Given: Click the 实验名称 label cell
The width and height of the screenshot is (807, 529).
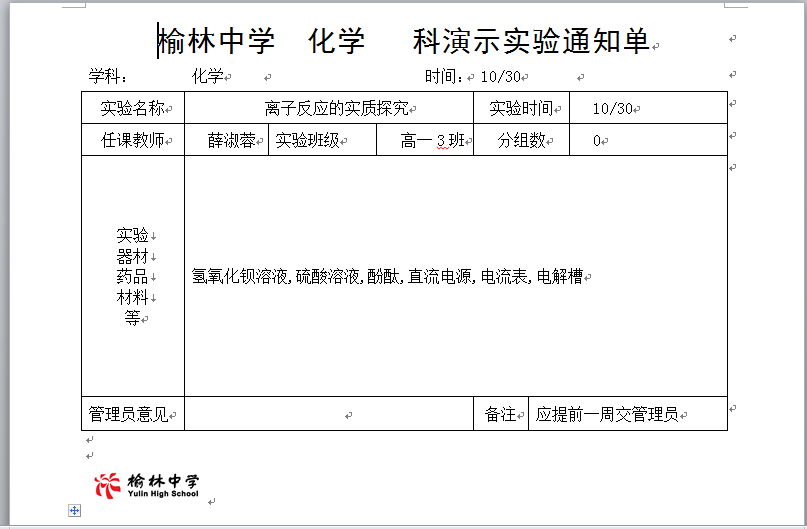Looking at the screenshot, I should (132, 109).
